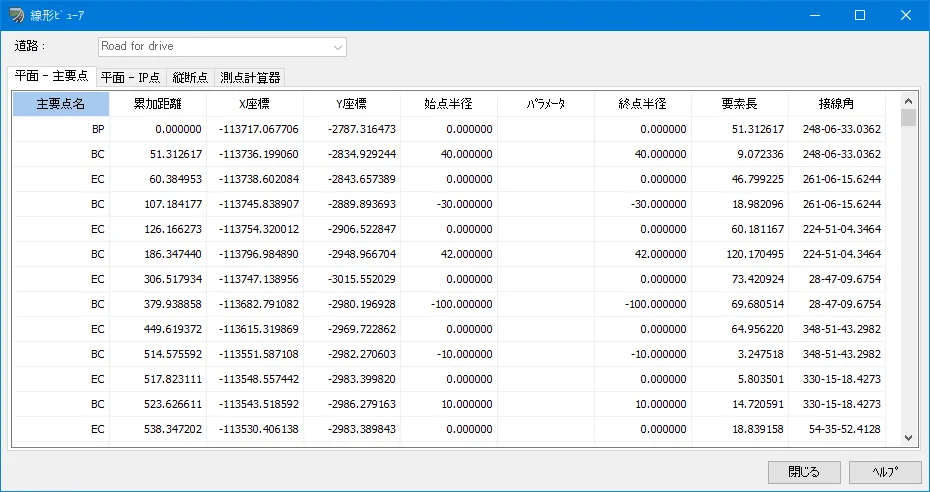Click the 累加距離 column header

[158, 104]
